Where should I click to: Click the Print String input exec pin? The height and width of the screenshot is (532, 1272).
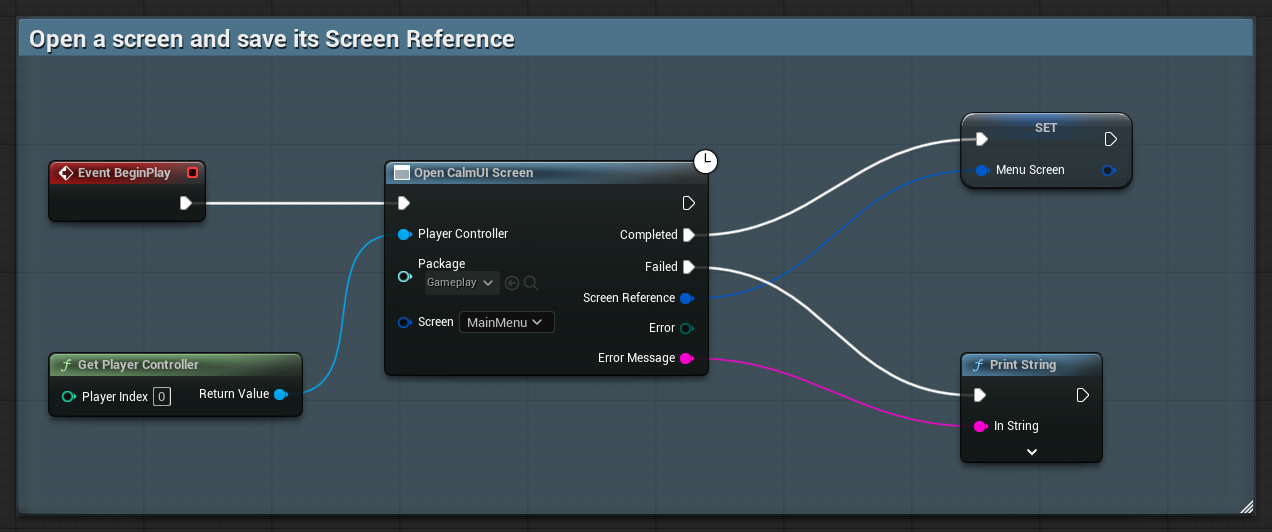click(981, 395)
